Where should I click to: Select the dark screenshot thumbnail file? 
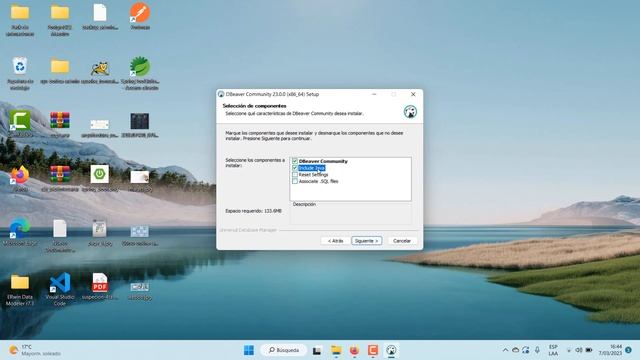point(140,124)
